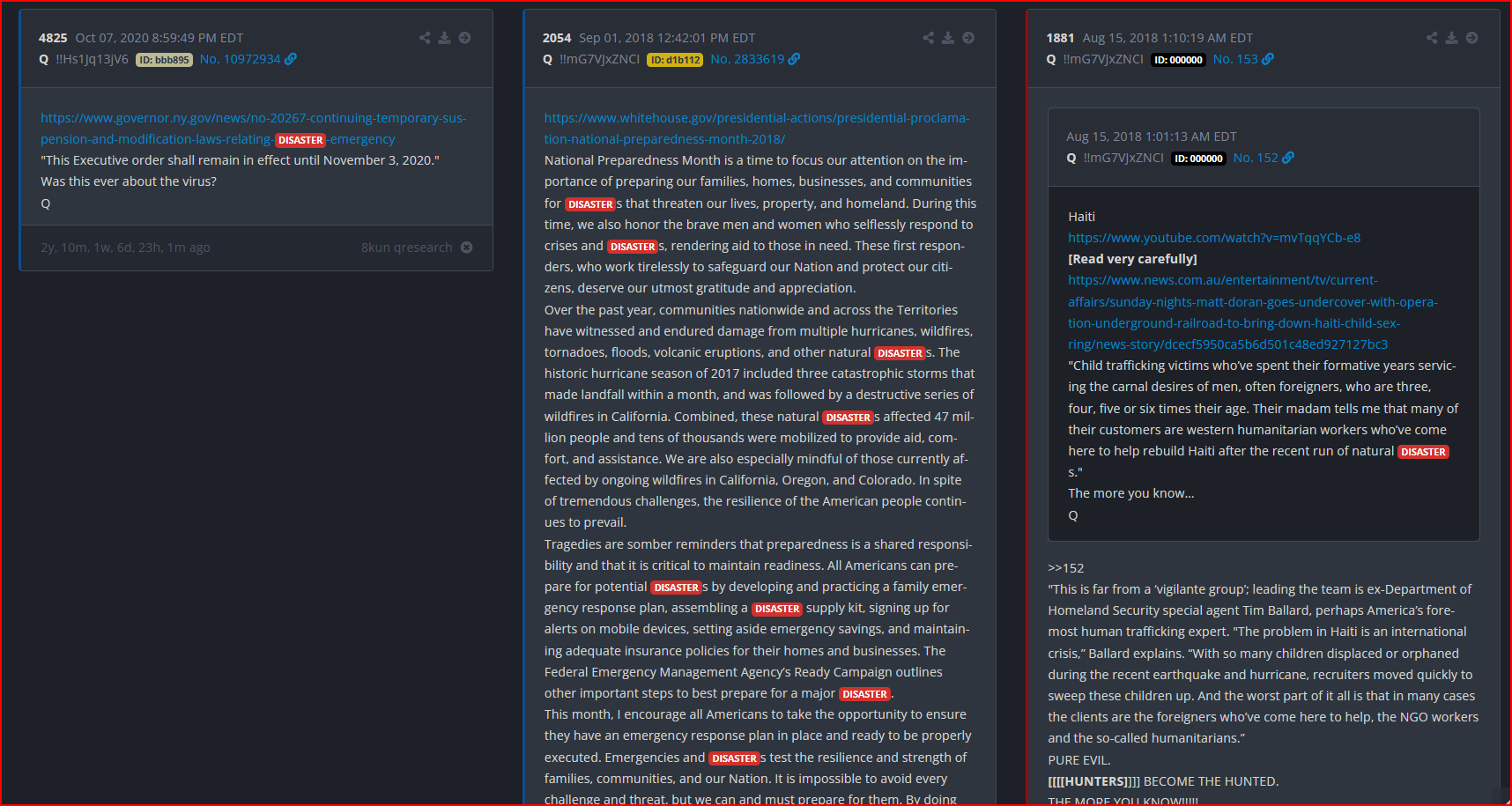Click the '[[[[HUNTERS]]]] BECOME THE HUNTED.' line

click(1163, 781)
